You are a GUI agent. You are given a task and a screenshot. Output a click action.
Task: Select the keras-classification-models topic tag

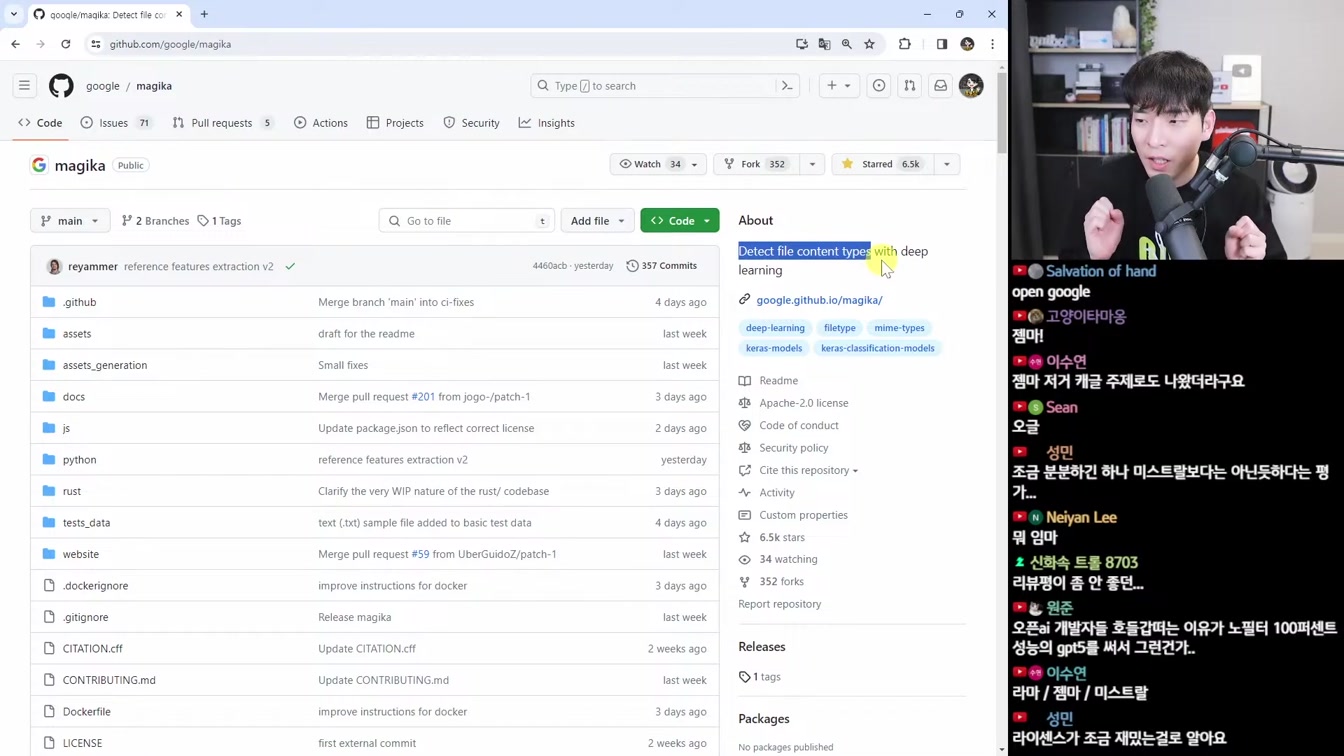(x=877, y=348)
